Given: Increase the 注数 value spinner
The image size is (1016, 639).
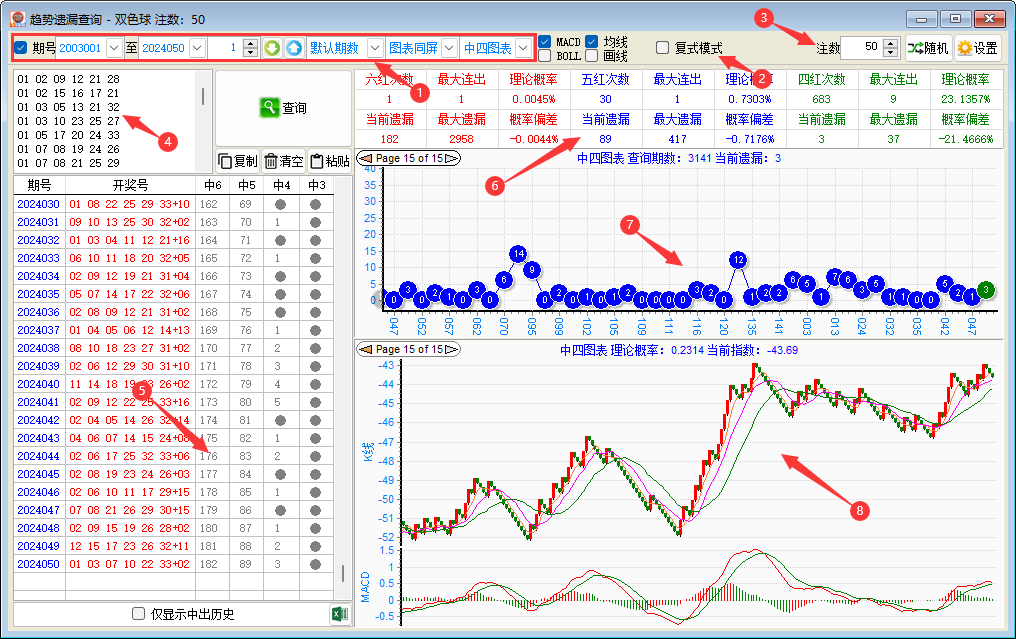Looking at the screenshot, I should 891,43.
